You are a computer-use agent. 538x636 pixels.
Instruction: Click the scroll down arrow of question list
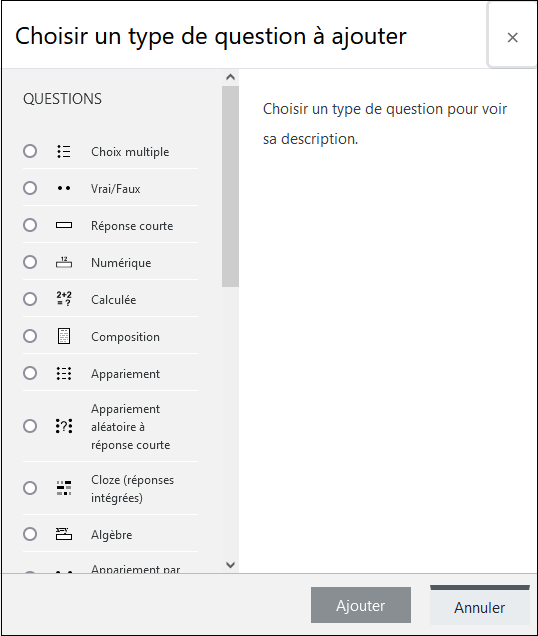click(230, 565)
